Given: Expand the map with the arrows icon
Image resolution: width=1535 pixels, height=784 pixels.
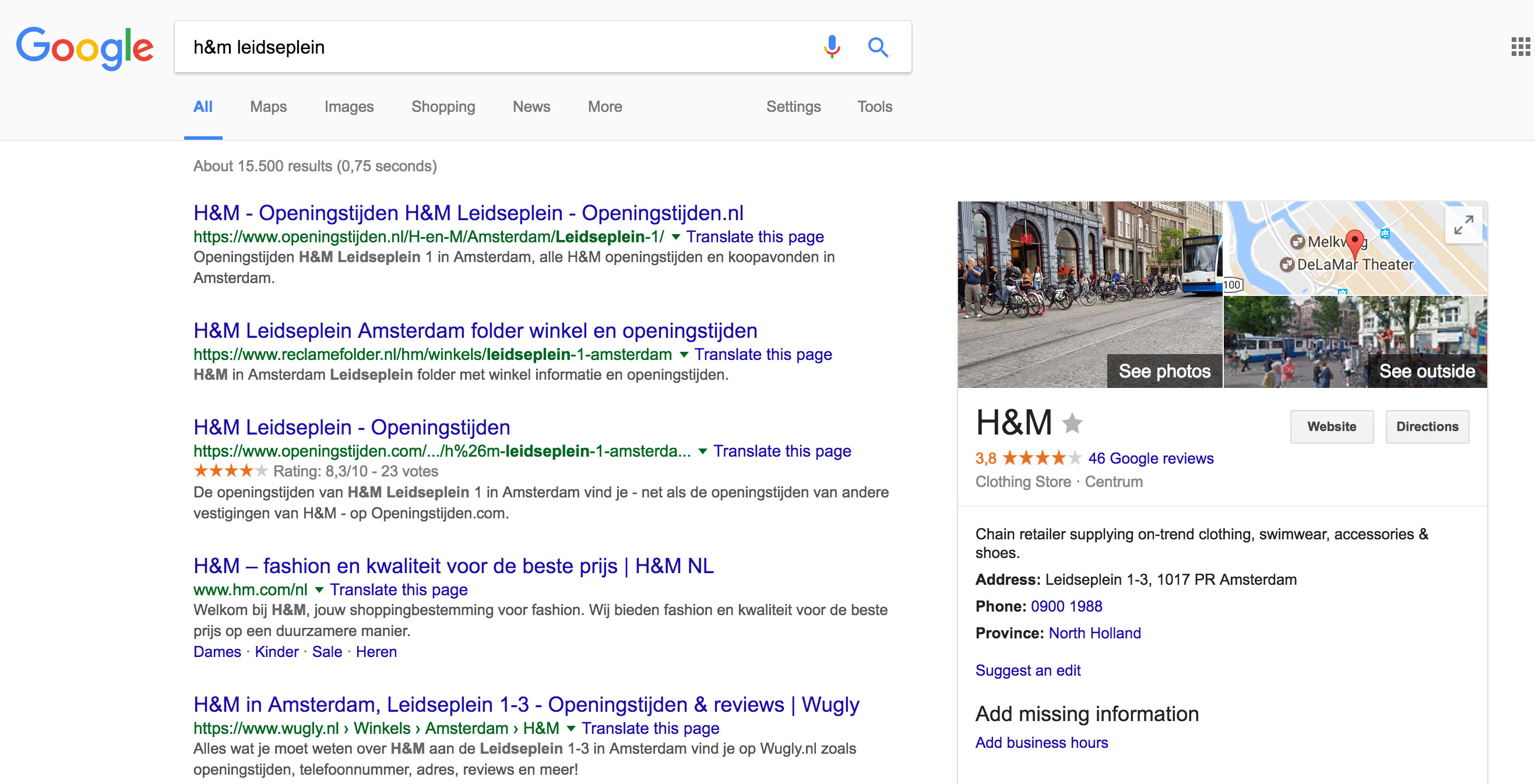Looking at the screenshot, I should click(1463, 225).
